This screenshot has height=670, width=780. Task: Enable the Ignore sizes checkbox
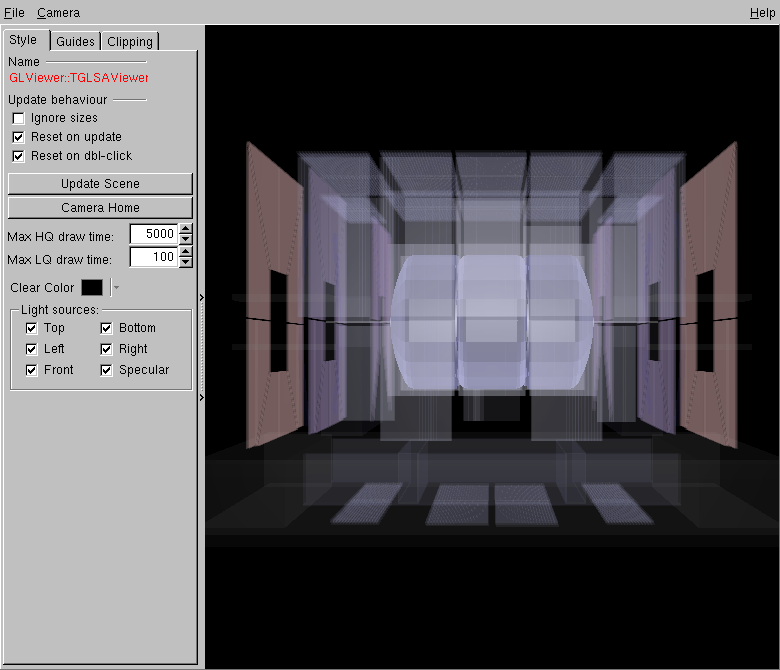pos(18,118)
